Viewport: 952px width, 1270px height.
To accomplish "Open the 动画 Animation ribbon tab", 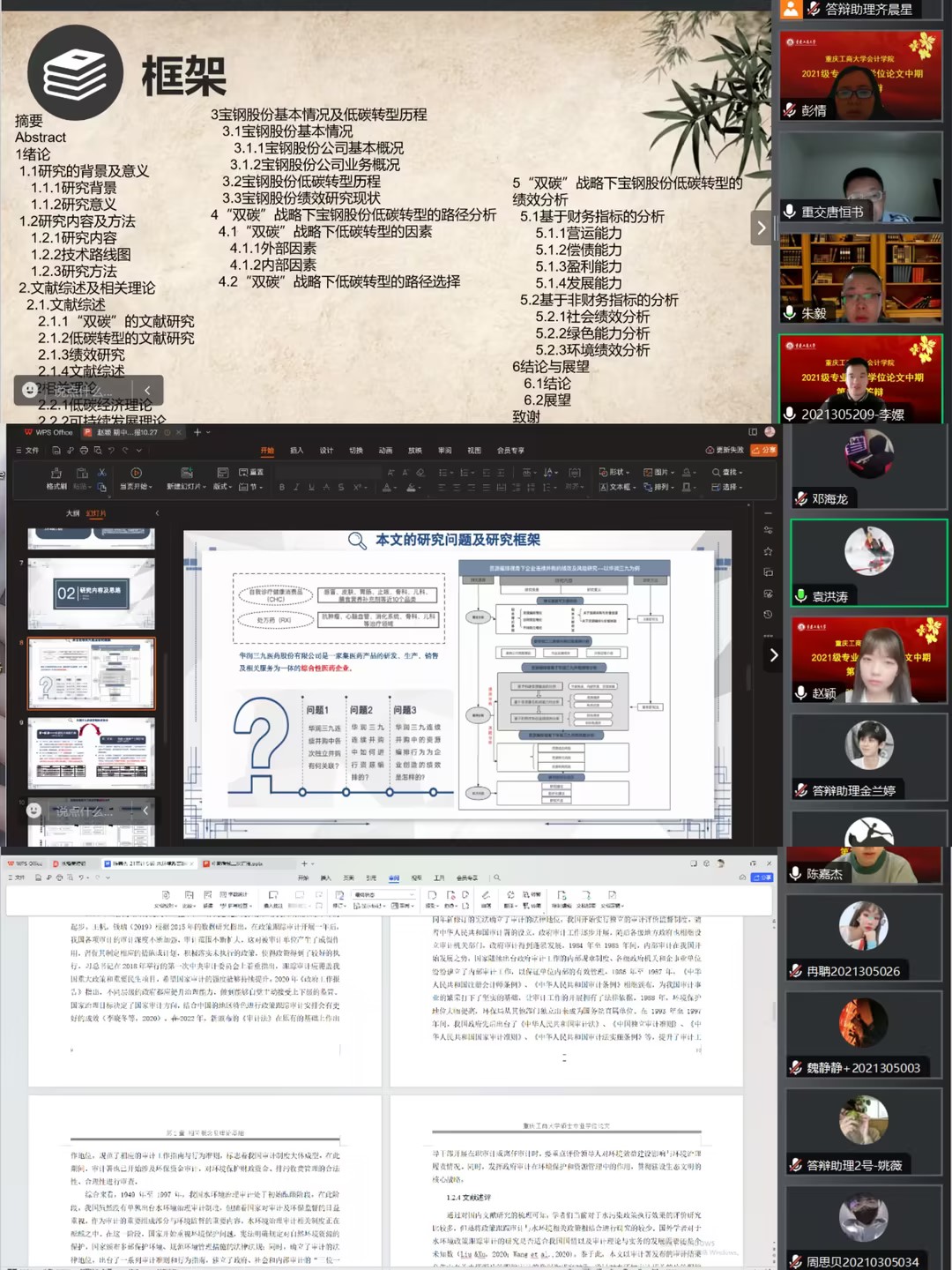I will pyautogui.click(x=385, y=450).
